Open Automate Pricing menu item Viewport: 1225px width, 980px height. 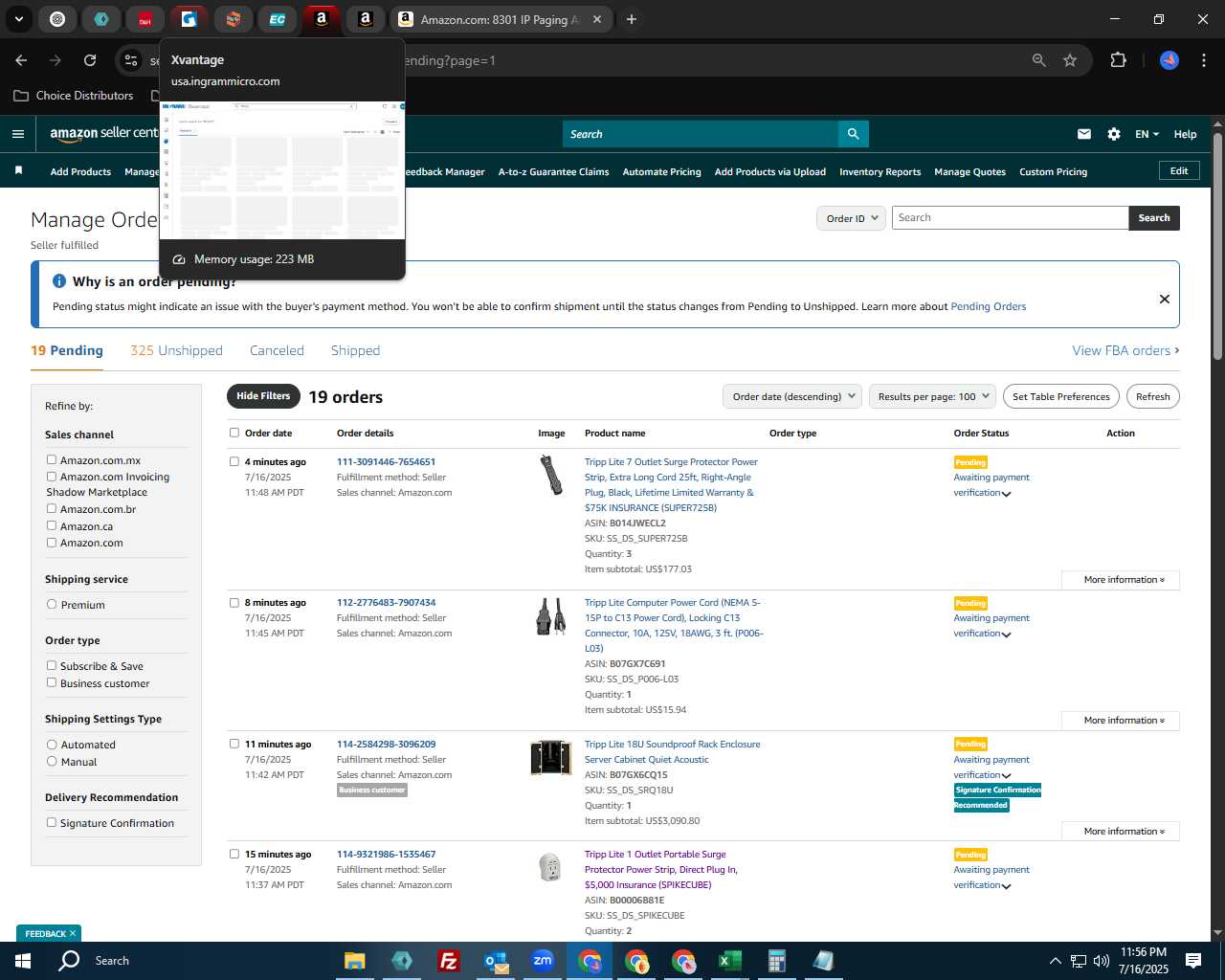661,172
